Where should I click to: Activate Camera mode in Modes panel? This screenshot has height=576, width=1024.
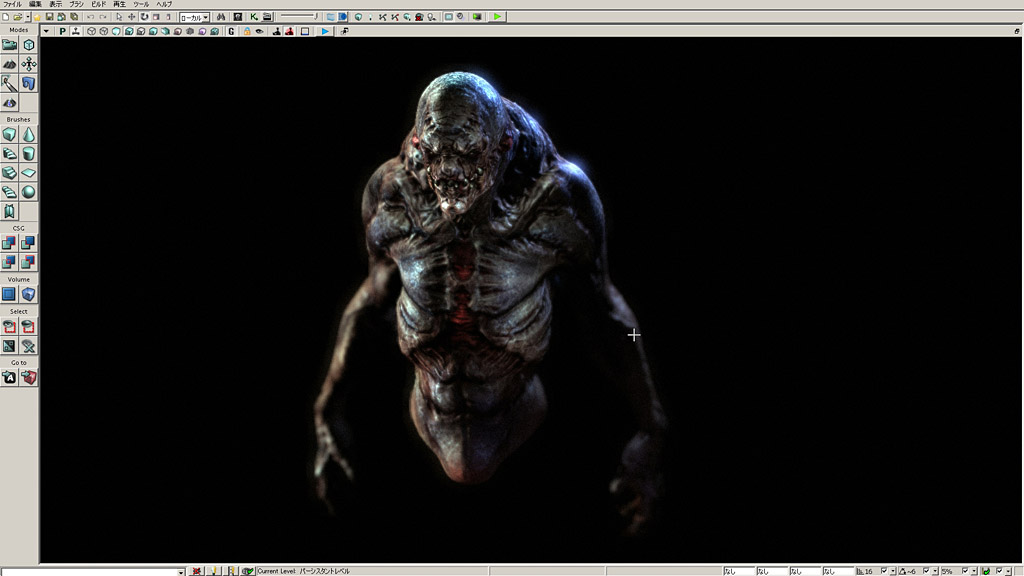coord(9,45)
